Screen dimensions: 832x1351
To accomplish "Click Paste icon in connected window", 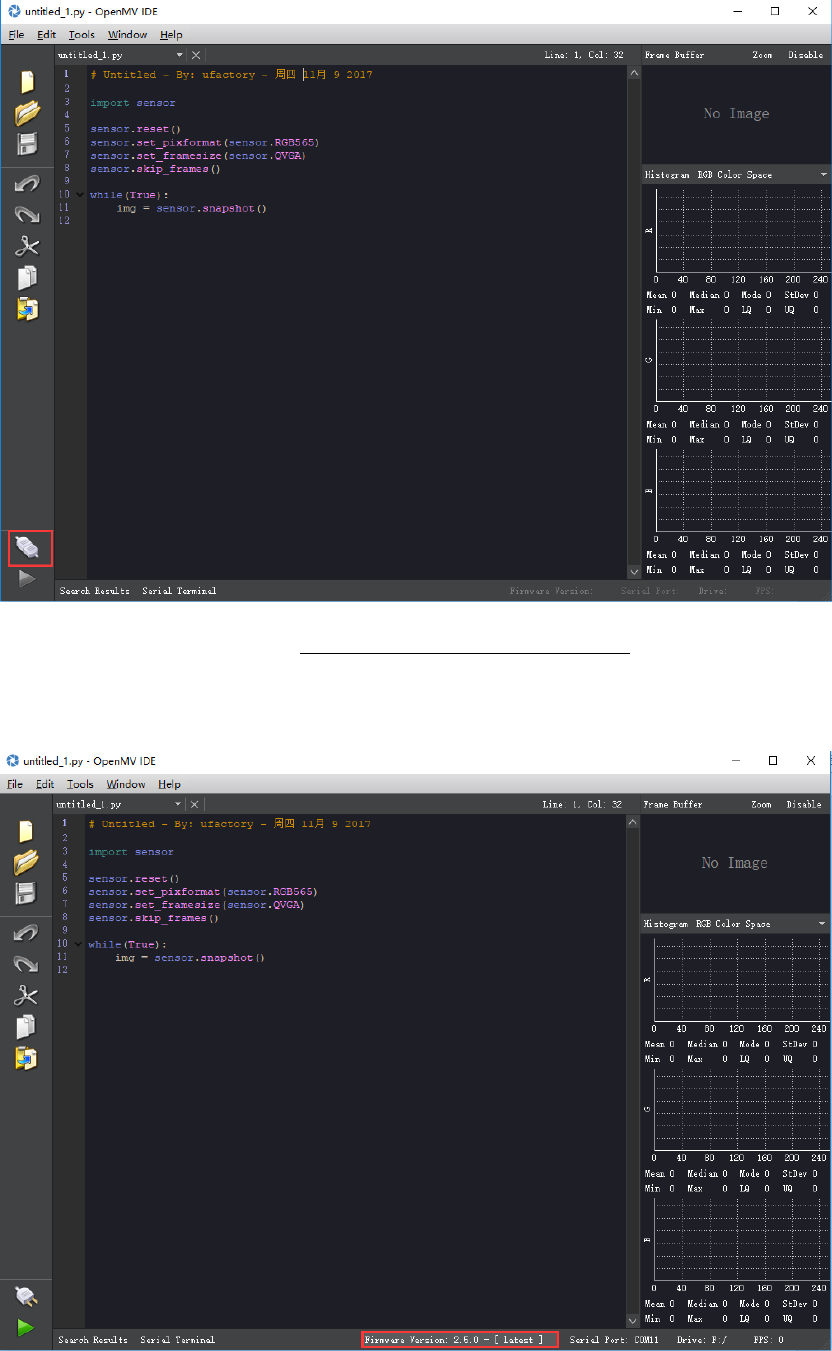I will (x=25, y=1058).
